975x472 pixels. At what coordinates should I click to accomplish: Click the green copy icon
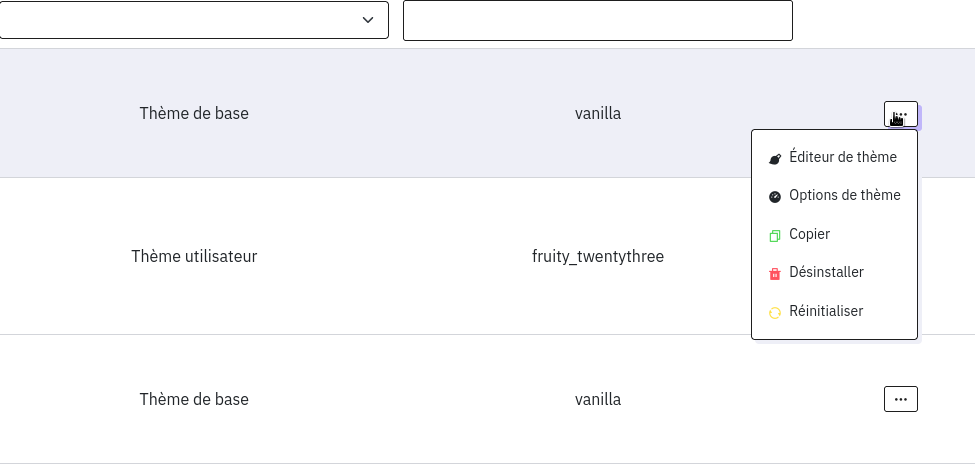point(774,236)
